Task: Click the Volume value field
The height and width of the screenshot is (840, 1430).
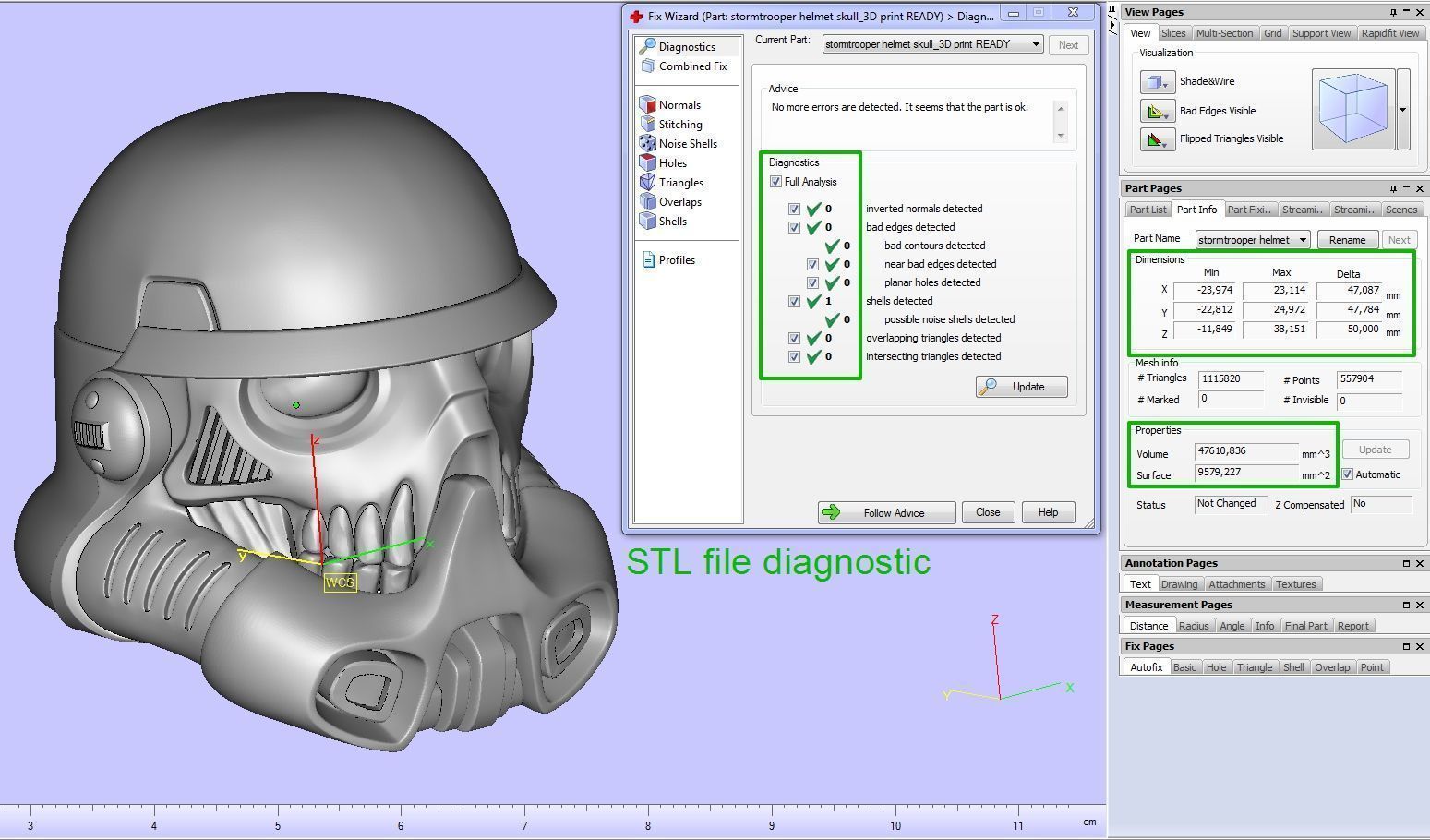Action: click(x=1245, y=452)
